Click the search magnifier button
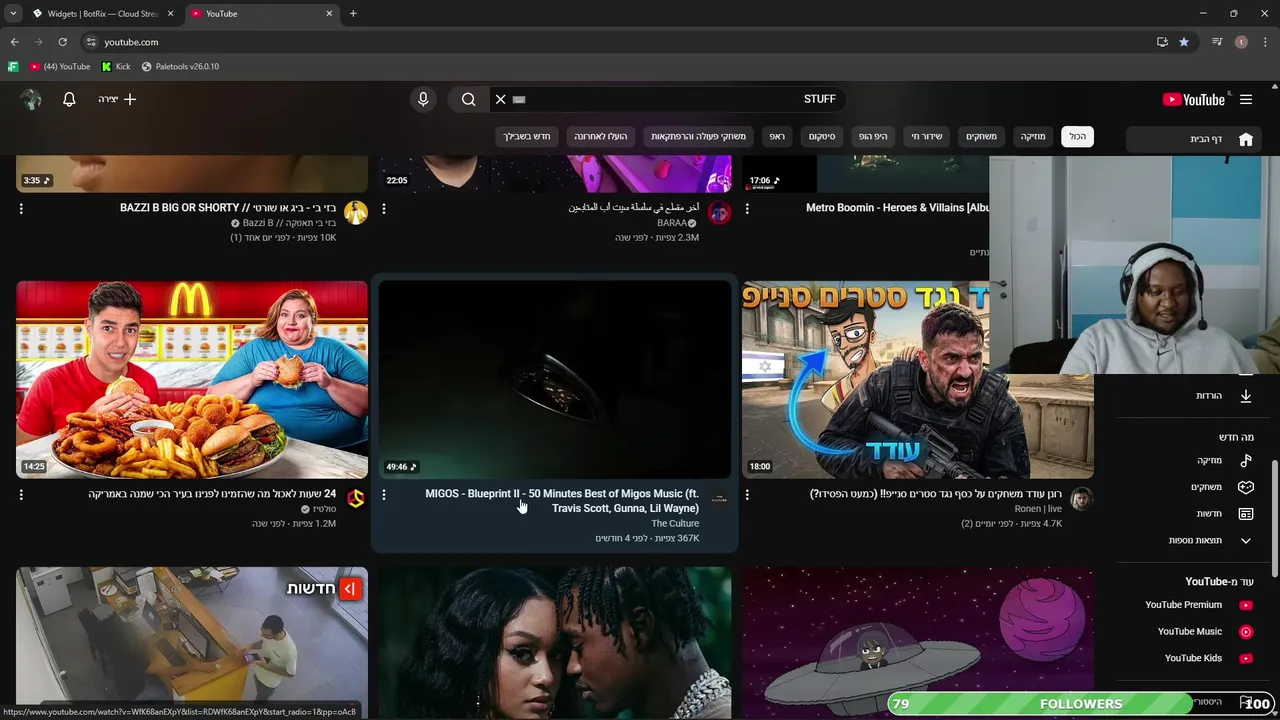The width and height of the screenshot is (1280, 720). coord(468,99)
